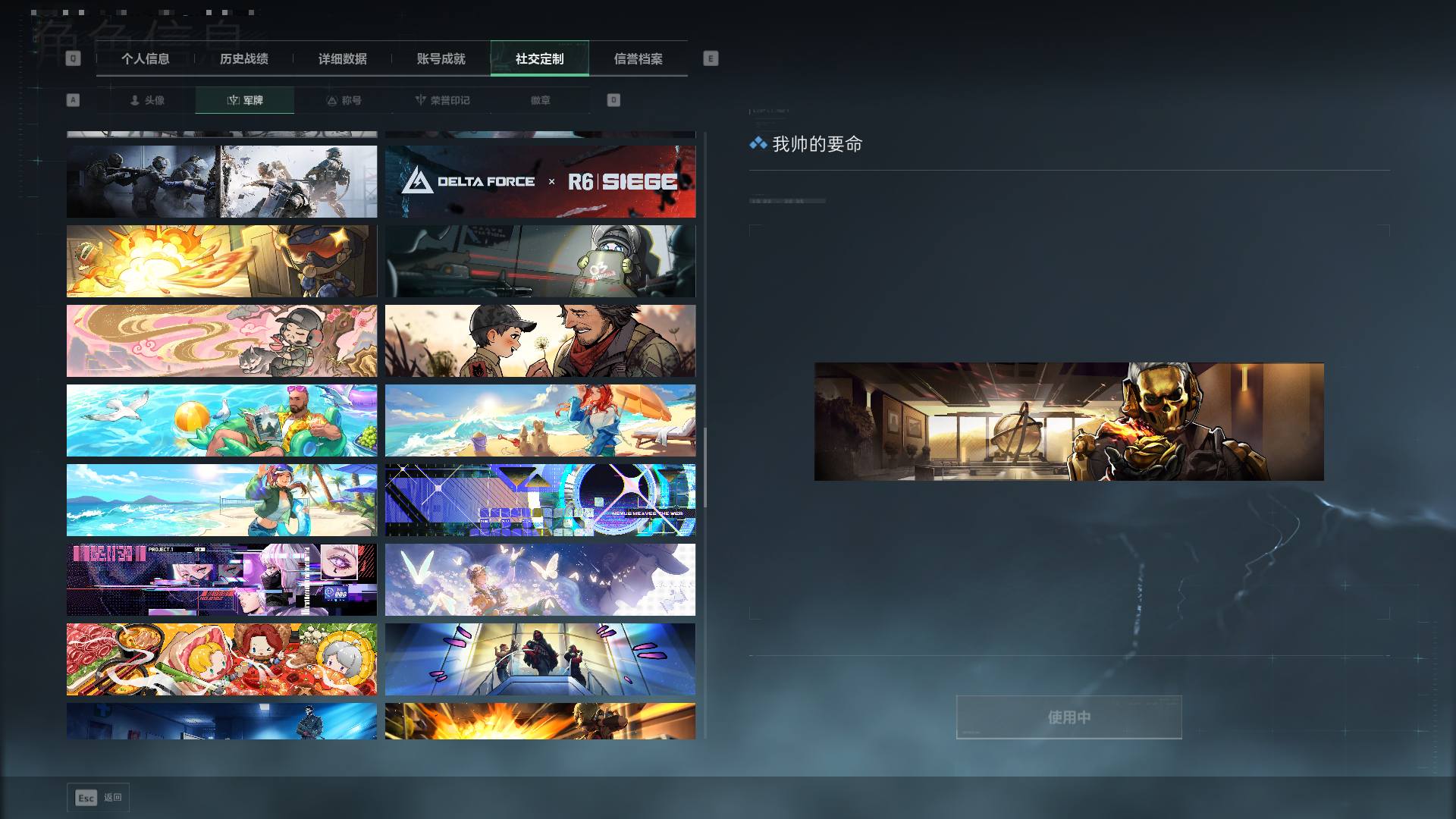Open the 详细数据 tab

(x=342, y=58)
